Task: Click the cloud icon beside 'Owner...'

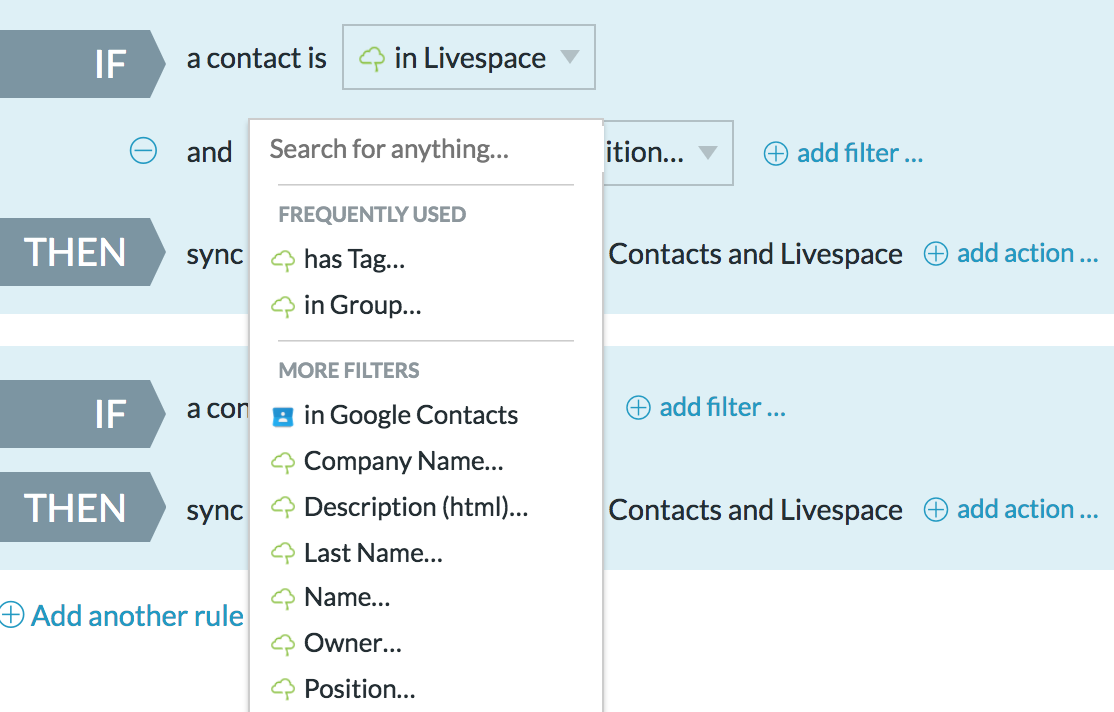Action: (283, 644)
